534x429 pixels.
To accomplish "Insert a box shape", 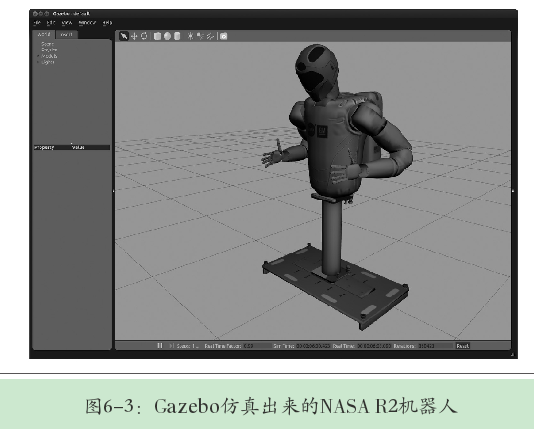I will tap(157, 36).
